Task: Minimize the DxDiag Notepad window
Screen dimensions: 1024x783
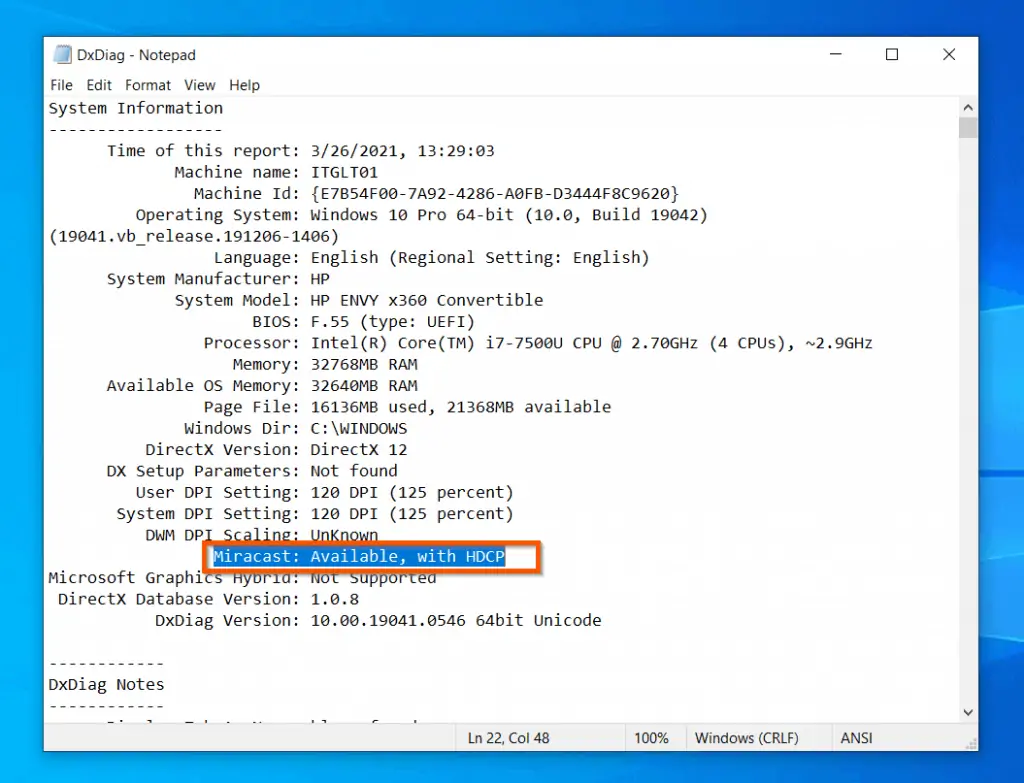Action: (835, 54)
